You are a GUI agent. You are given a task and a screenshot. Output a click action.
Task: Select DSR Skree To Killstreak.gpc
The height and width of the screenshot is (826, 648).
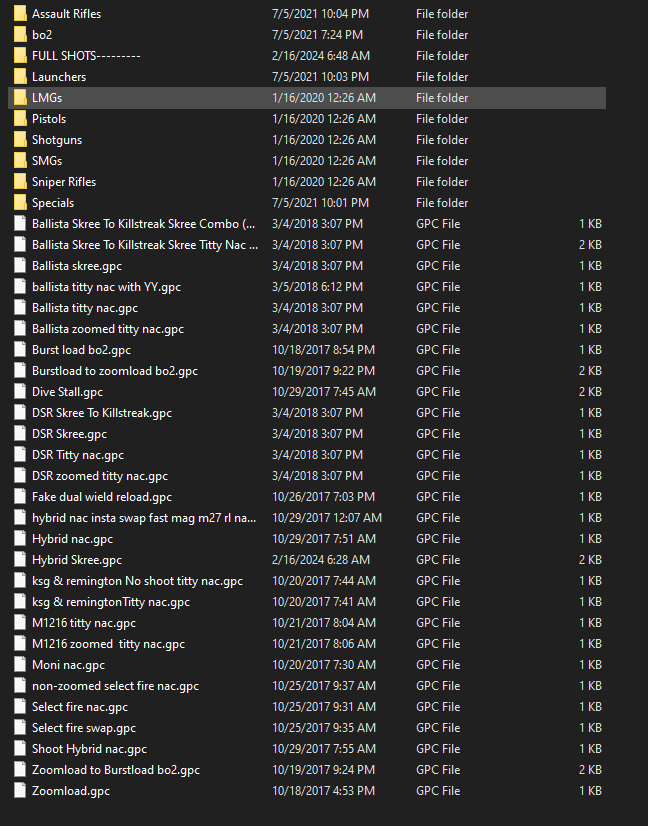[x=102, y=413]
